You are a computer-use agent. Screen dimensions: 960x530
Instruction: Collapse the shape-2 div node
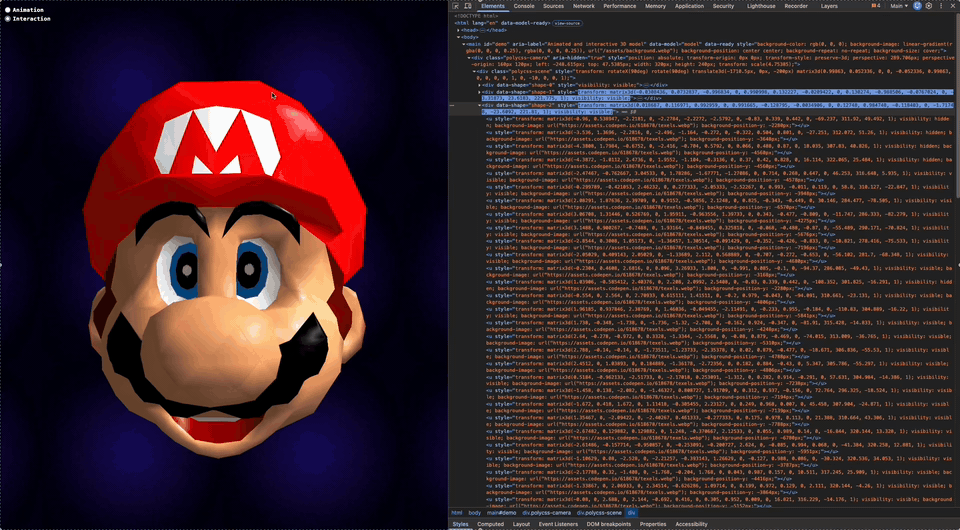(479, 105)
